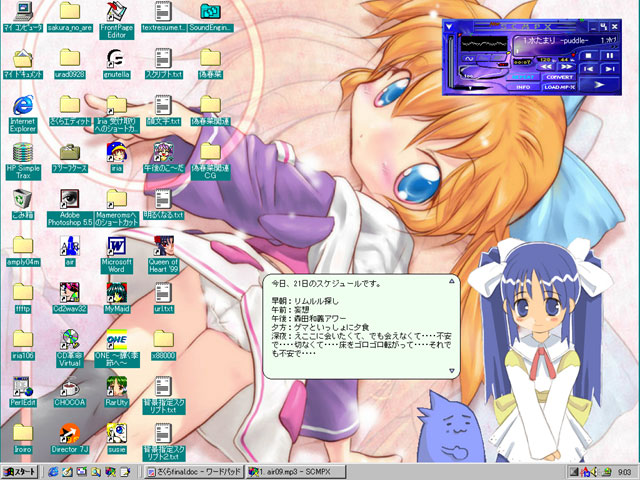Select the ONE ～輝く季節へ～ shortcut

pyautogui.click(x=117, y=348)
